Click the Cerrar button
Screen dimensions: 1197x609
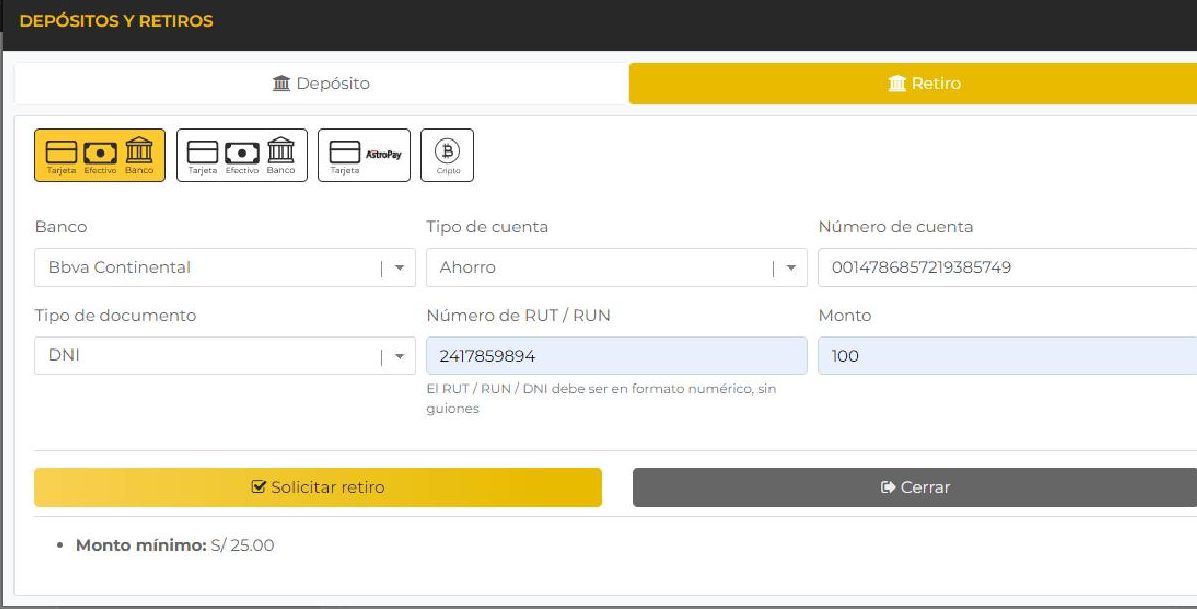(x=914, y=488)
